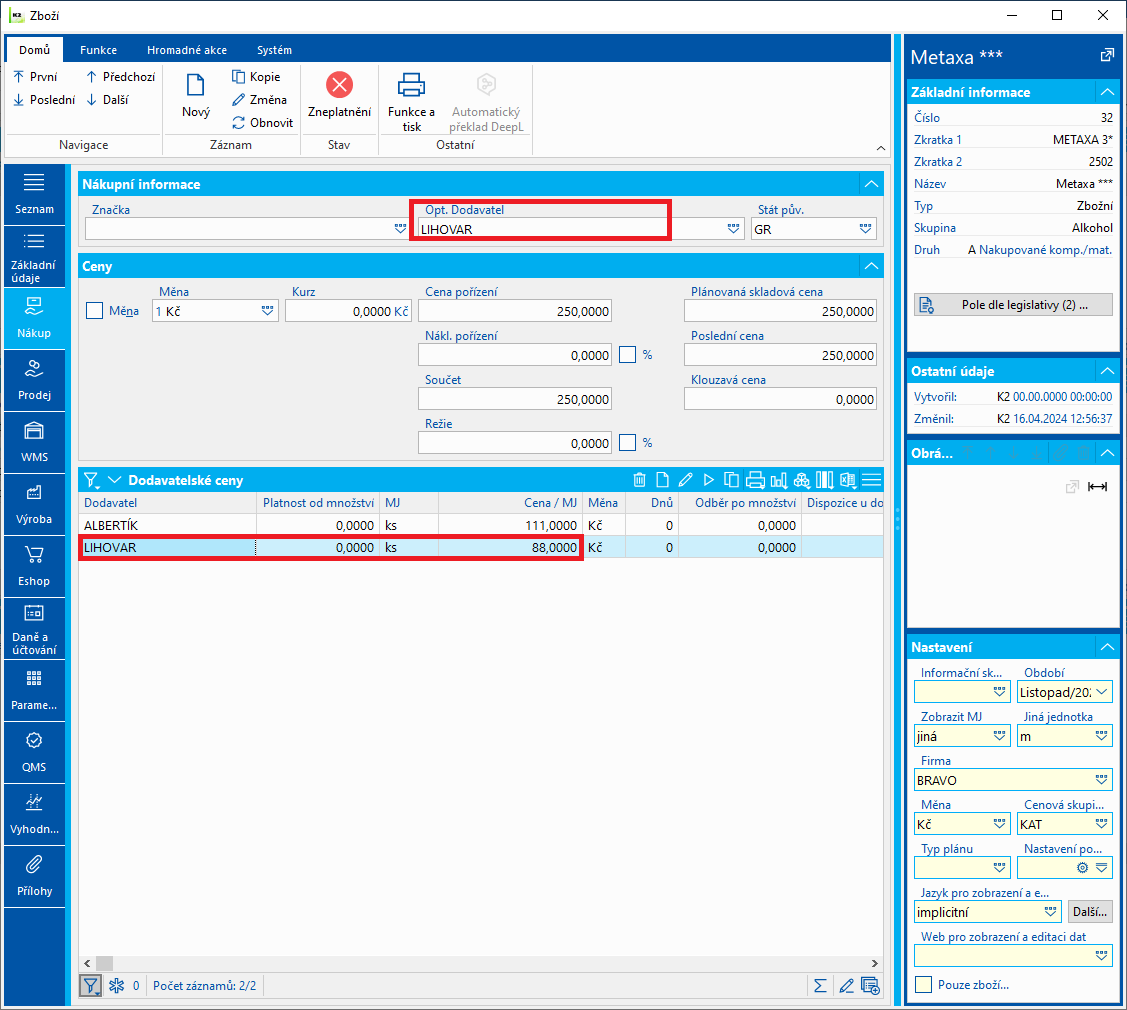Delete supplier price with trash icon

(639, 479)
